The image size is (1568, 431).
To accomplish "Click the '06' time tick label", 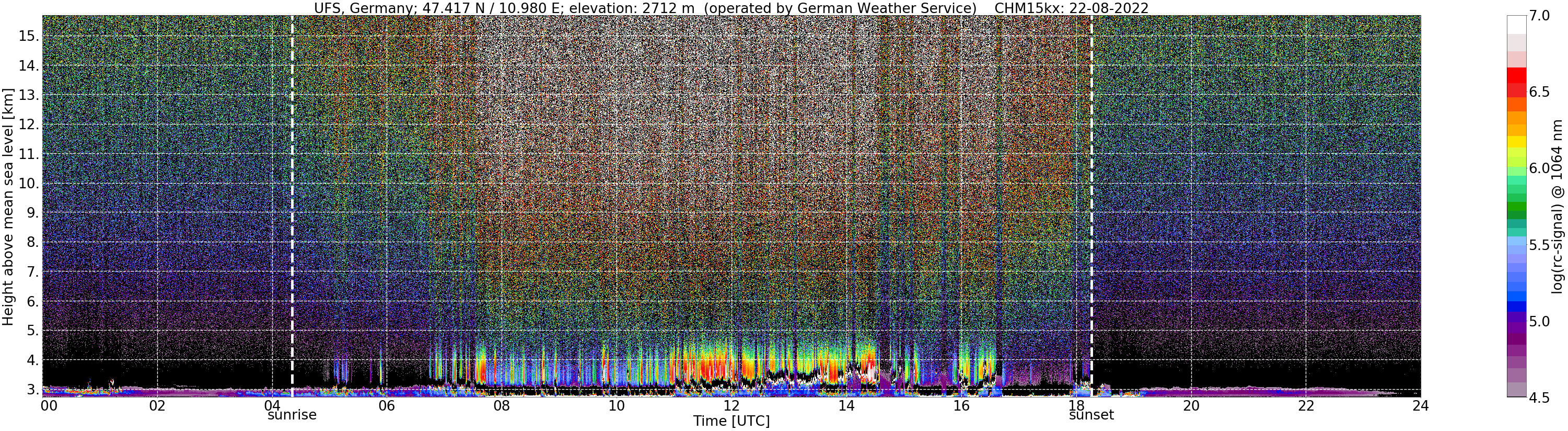I will tap(387, 405).
